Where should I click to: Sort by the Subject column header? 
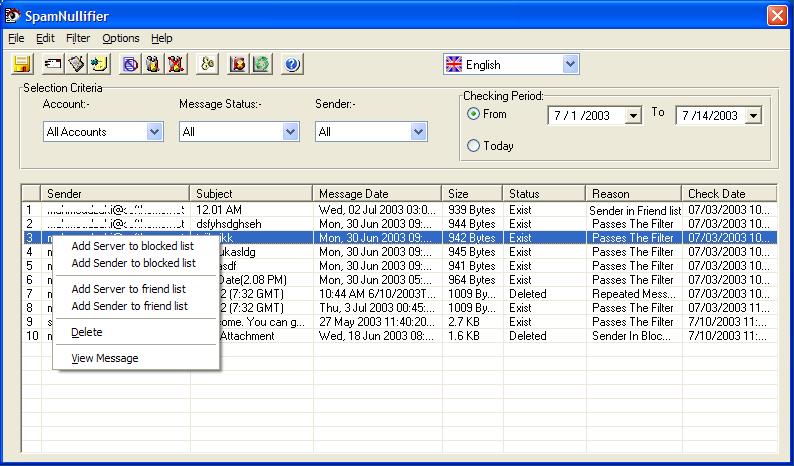251,194
